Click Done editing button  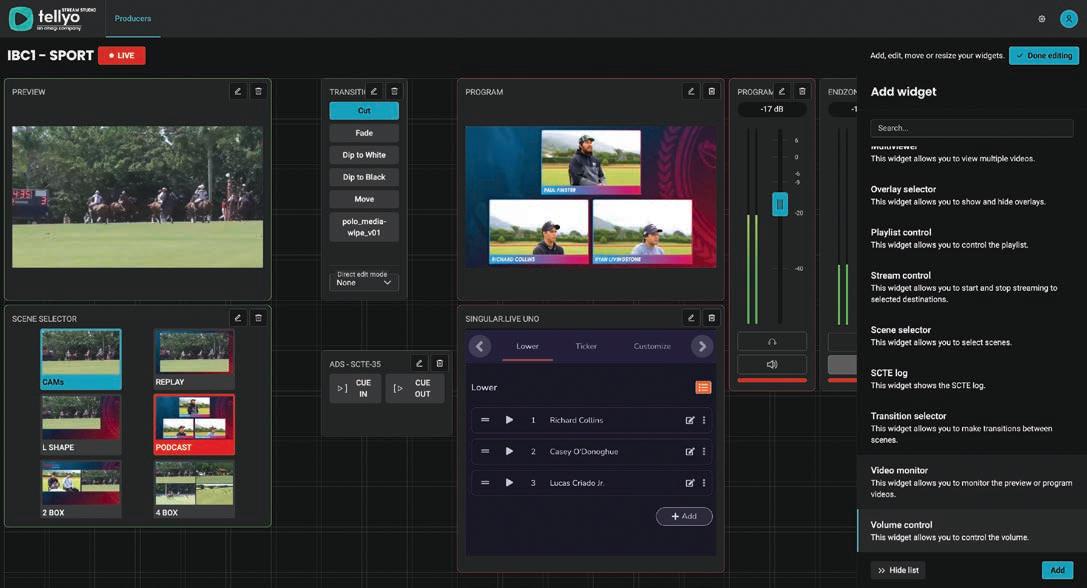click(1043, 55)
